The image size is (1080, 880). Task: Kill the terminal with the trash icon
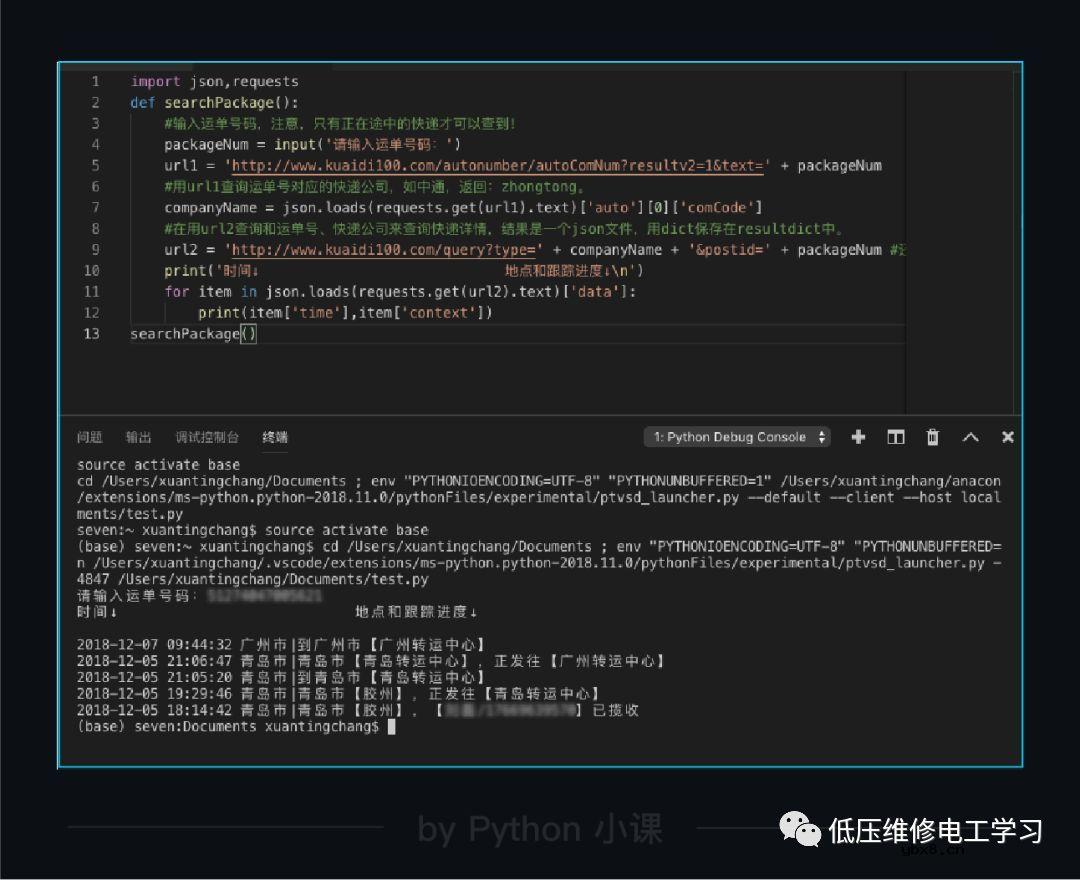(932, 437)
